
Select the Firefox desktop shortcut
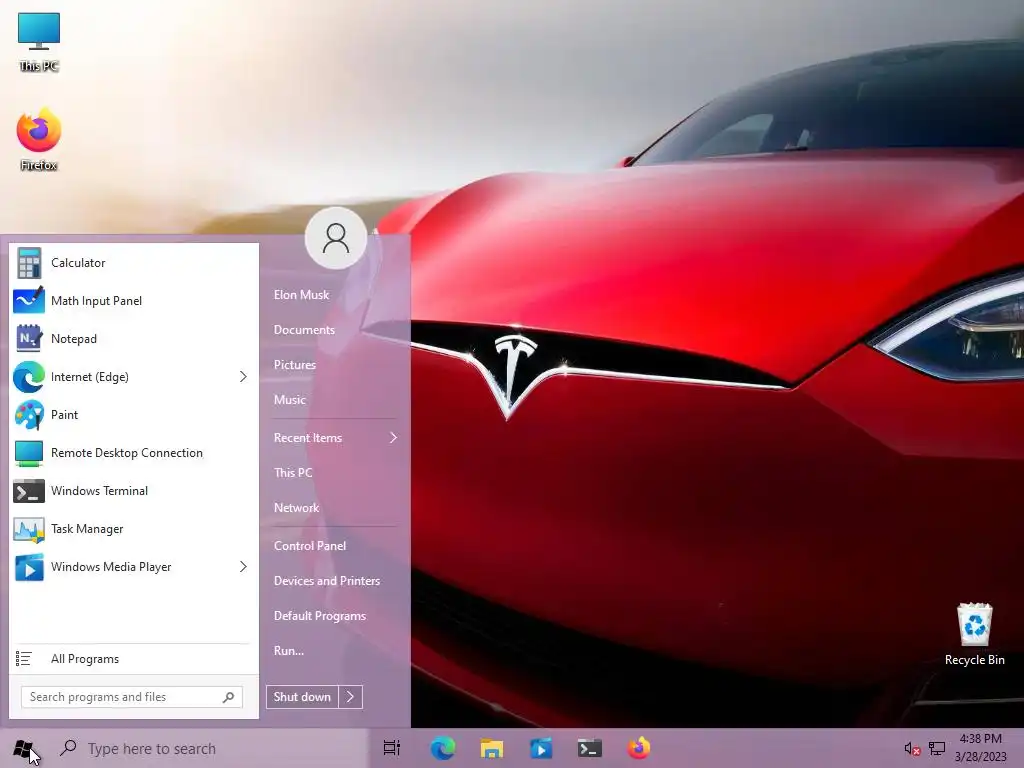(x=39, y=140)
